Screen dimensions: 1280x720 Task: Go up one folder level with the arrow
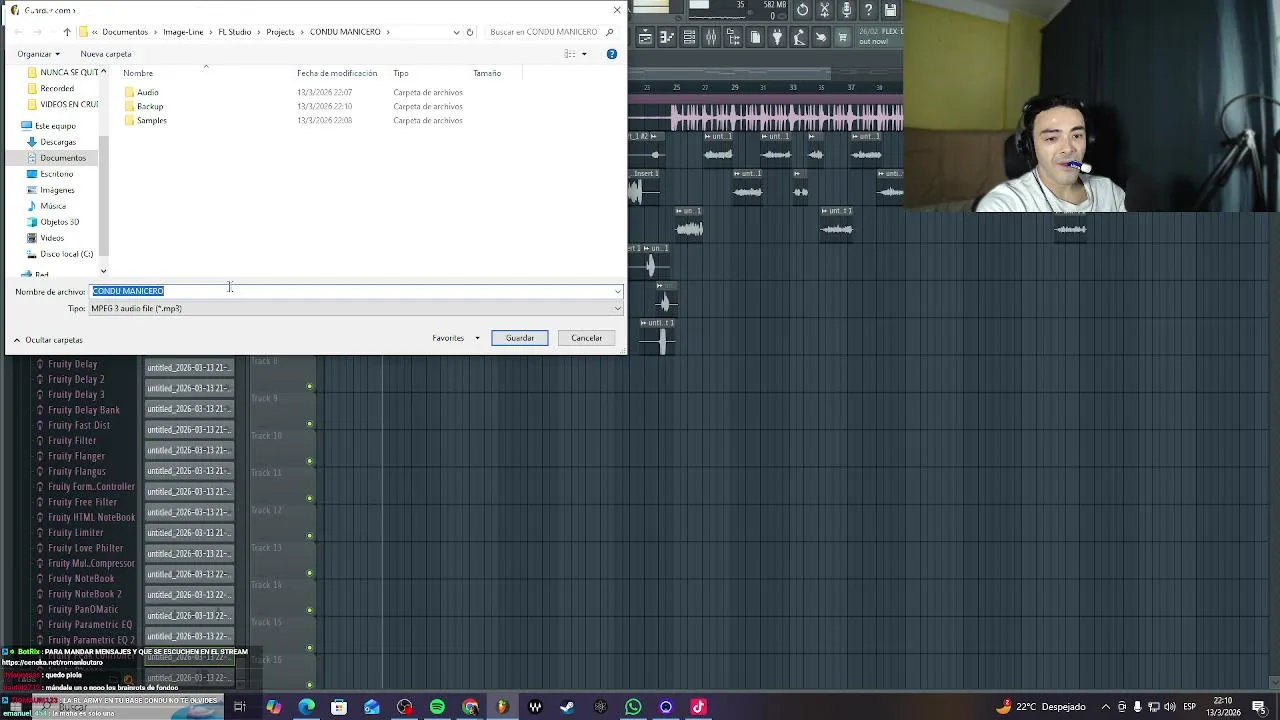(x=67, y=32)
